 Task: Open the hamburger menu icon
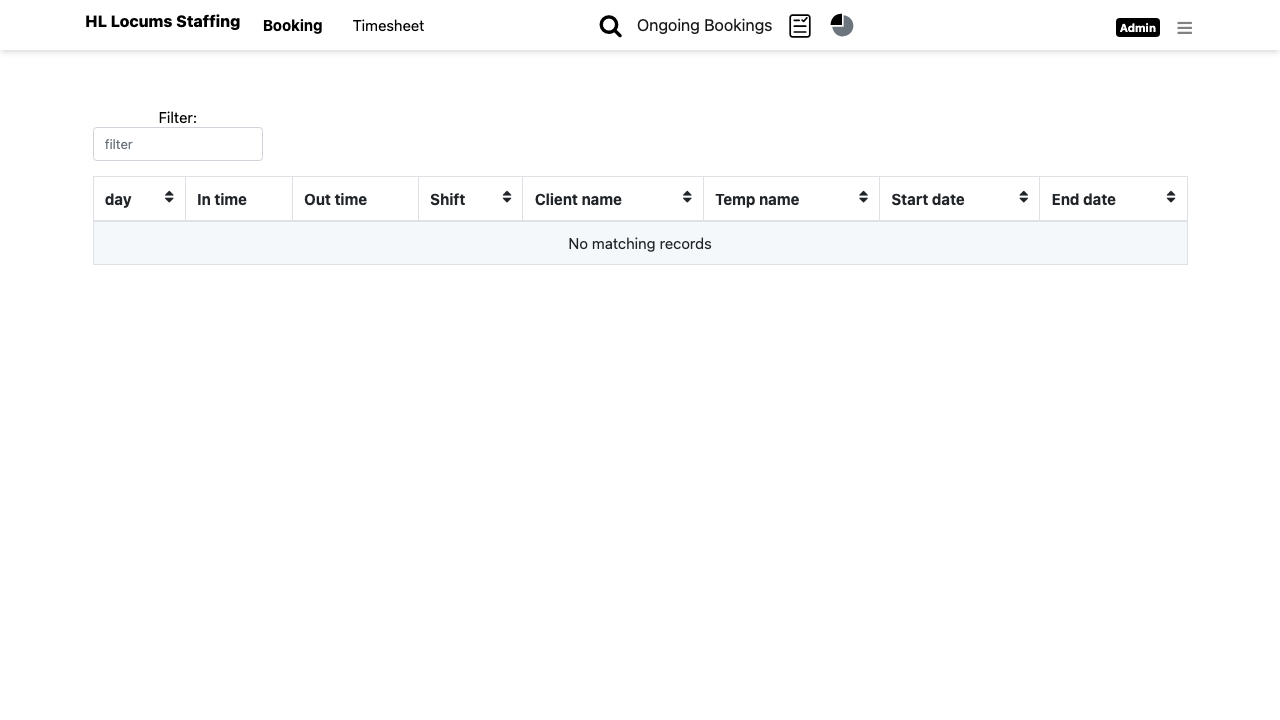pos(1185,28)
